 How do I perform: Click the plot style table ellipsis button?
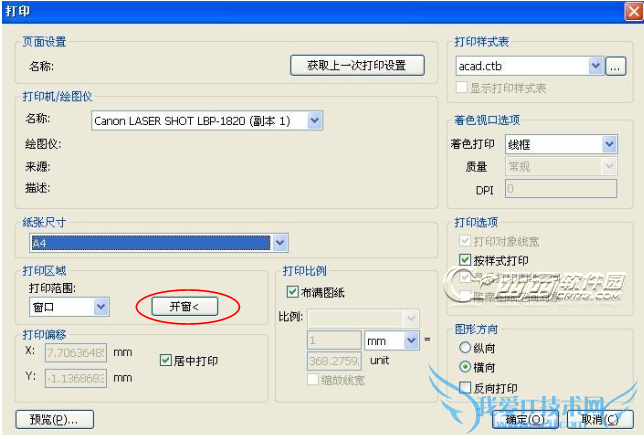tap(615, 66)
